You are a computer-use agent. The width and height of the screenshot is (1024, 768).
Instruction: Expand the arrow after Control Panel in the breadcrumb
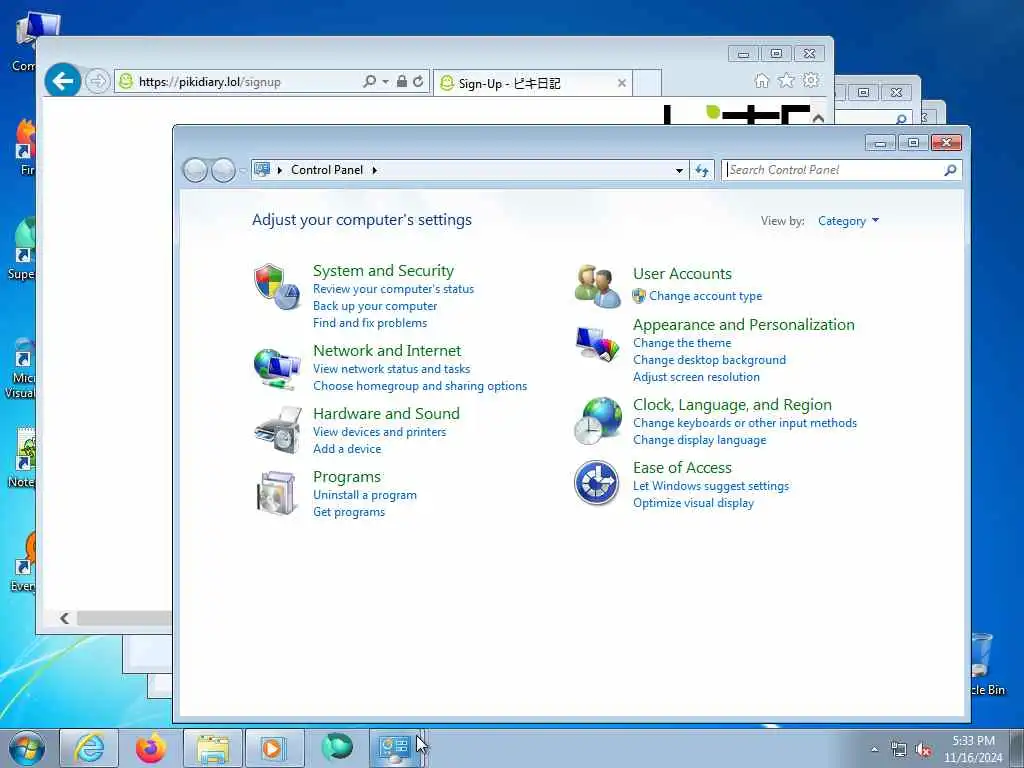(x=375, y=170)
